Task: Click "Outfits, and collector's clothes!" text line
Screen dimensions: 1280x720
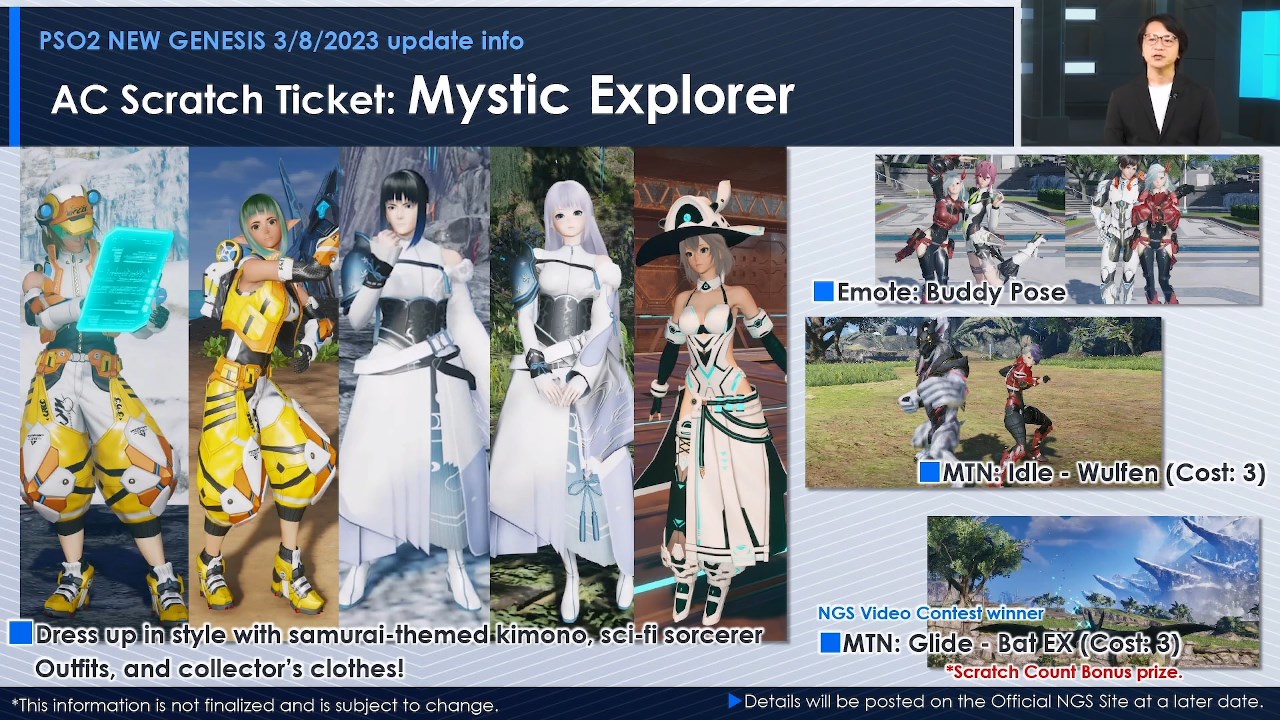Action: point(220,667)
